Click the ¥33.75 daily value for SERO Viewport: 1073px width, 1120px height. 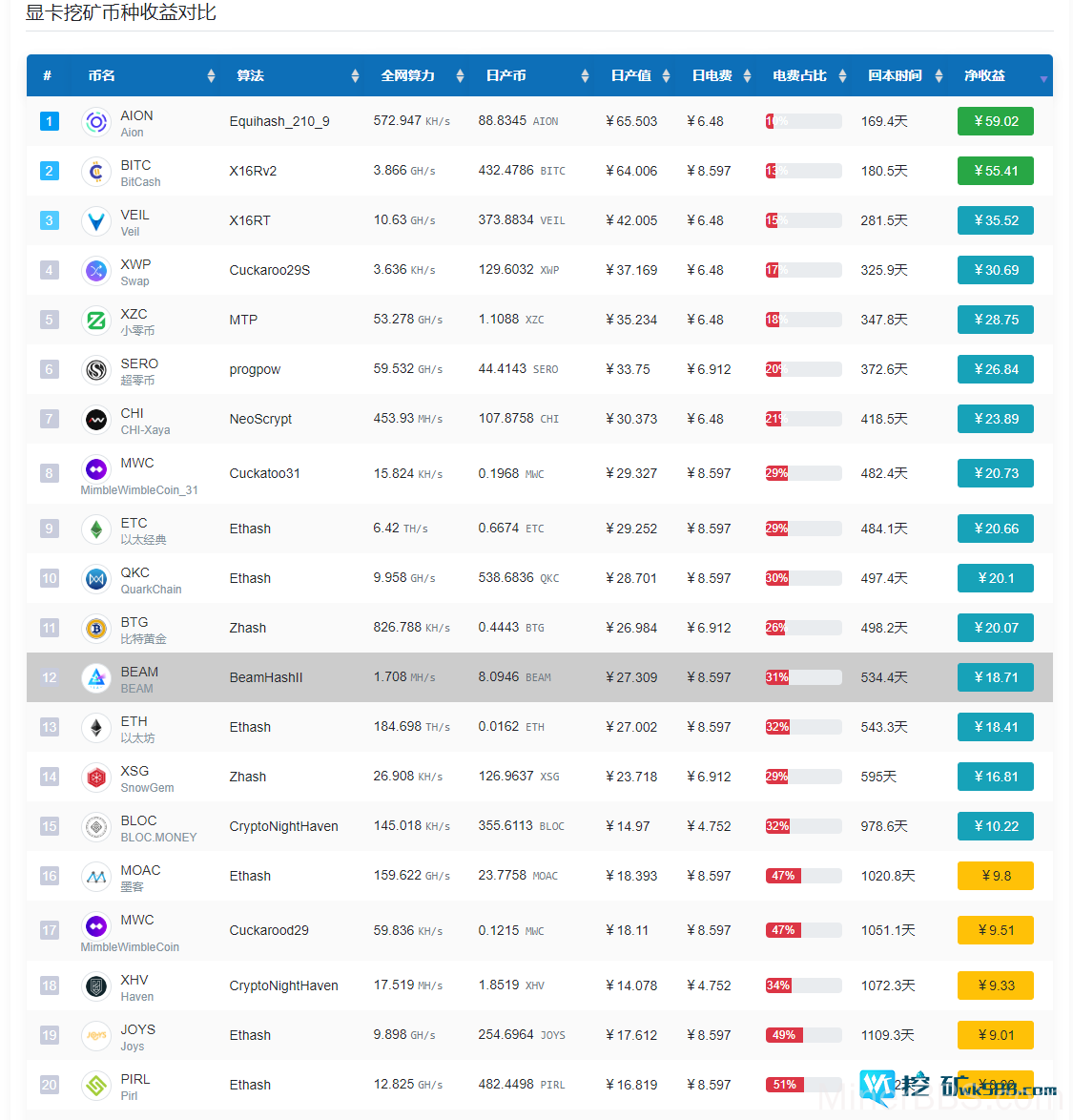629,369
